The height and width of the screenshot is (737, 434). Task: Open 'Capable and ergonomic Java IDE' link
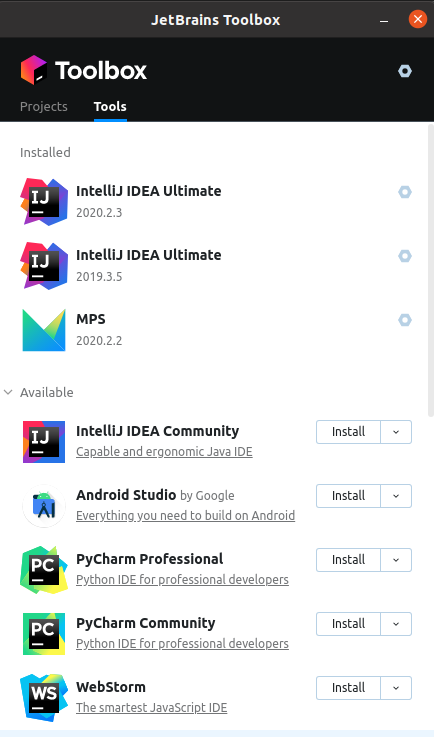pos(164,452)
